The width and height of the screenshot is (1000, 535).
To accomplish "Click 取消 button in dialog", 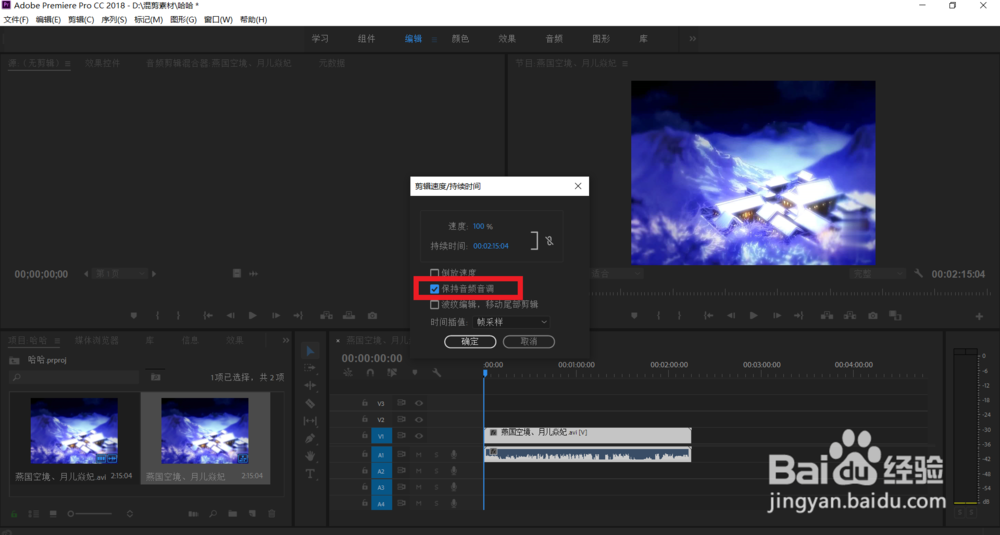I will (x=529, y=342).
